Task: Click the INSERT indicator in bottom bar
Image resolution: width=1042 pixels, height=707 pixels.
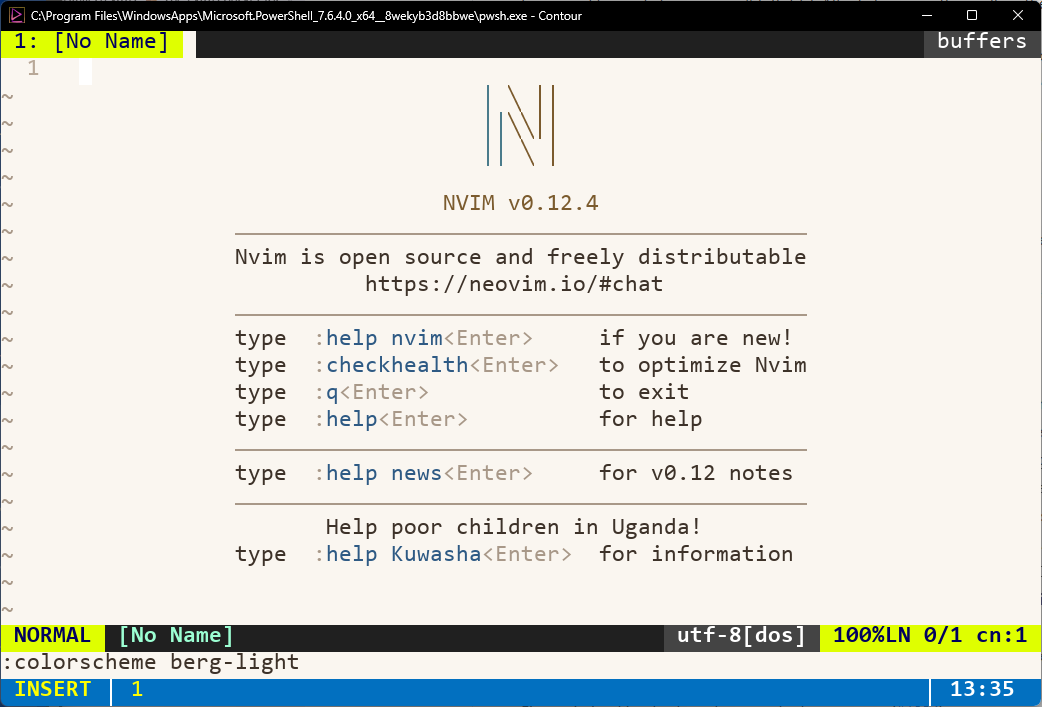Action: click(x=53, y=690)
